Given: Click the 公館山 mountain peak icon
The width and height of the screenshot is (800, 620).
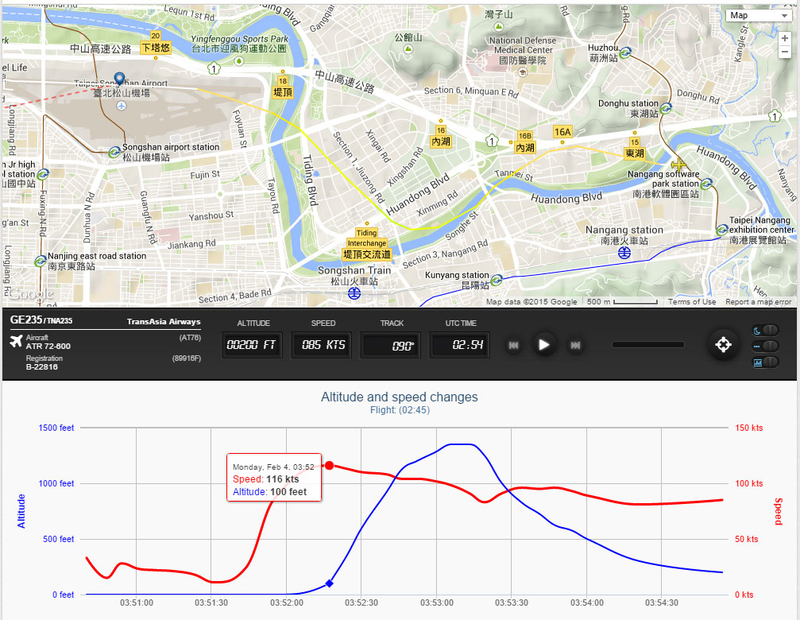Looking at the screenshot, I should (408, 49).
